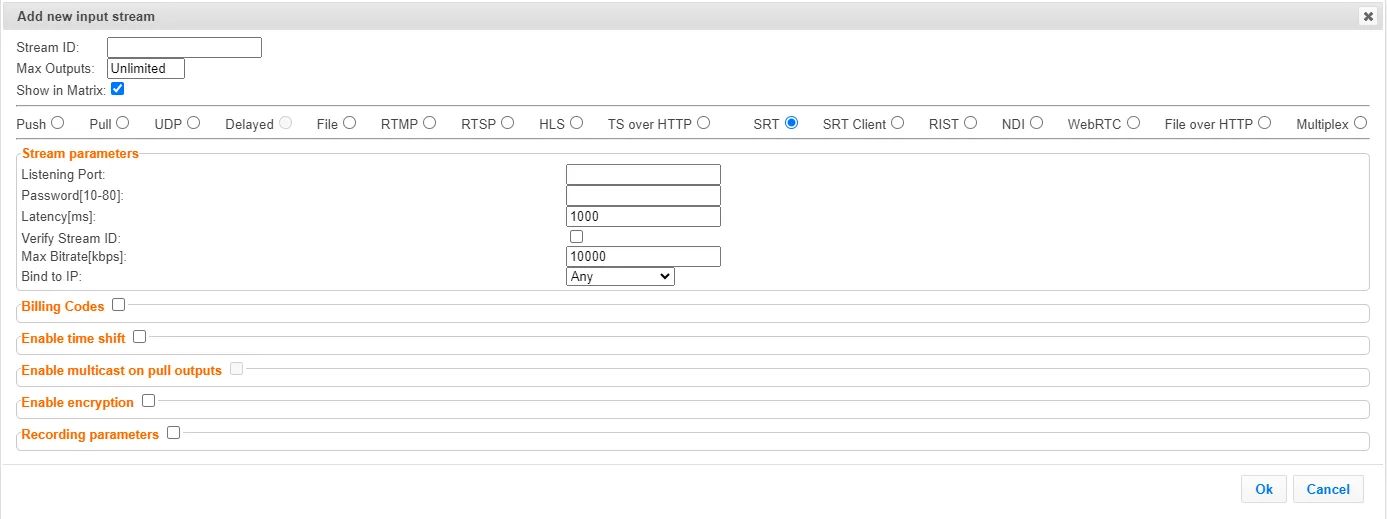Click the Add new input stream title
This screenshot has height=519, width=1387.
point(86,17)
